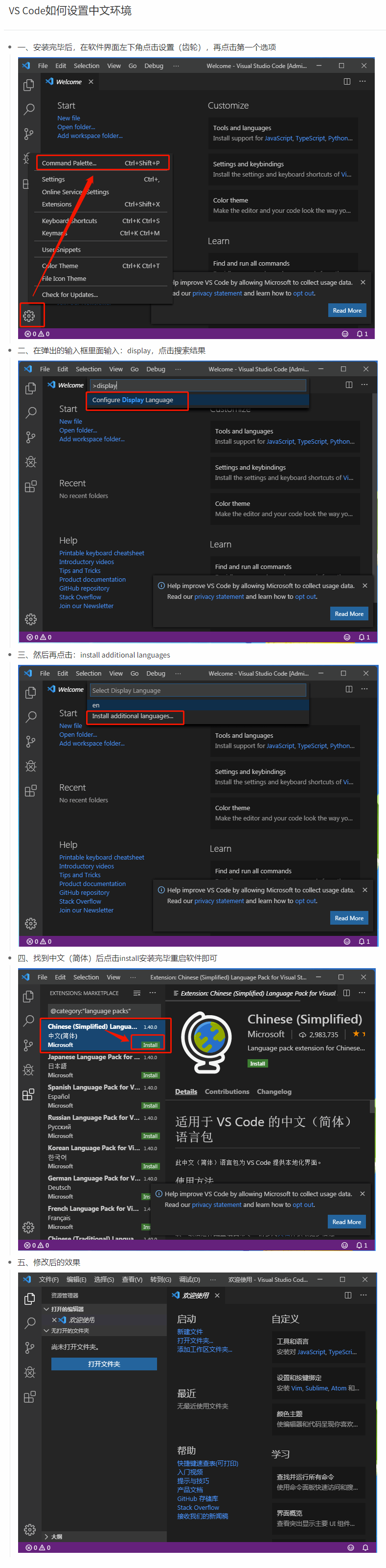Viewport: 386px width, 1568px height.
Task: Click 'opt out' link in the '>display' window notification
Action: pyautogui.click(x=306, y=596)
